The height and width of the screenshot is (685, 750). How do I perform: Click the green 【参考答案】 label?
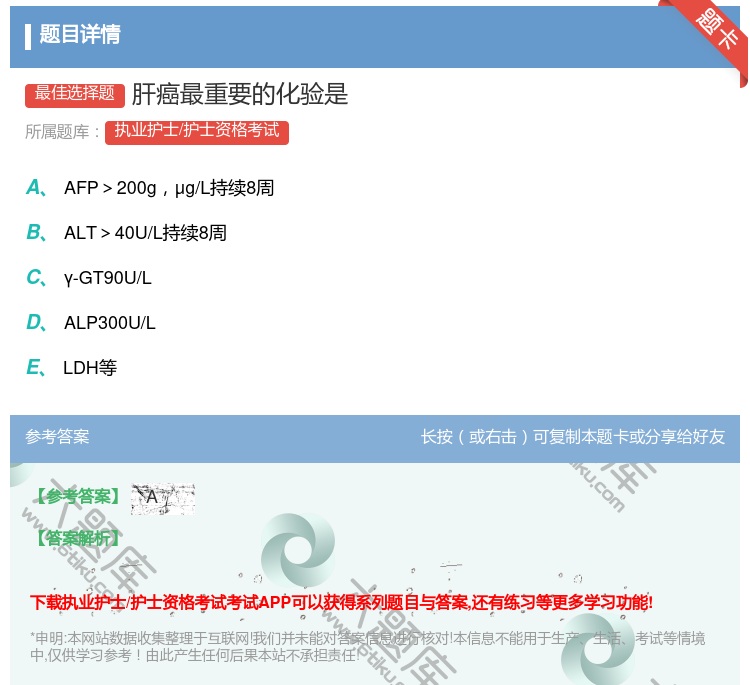[x=78, y=497]
